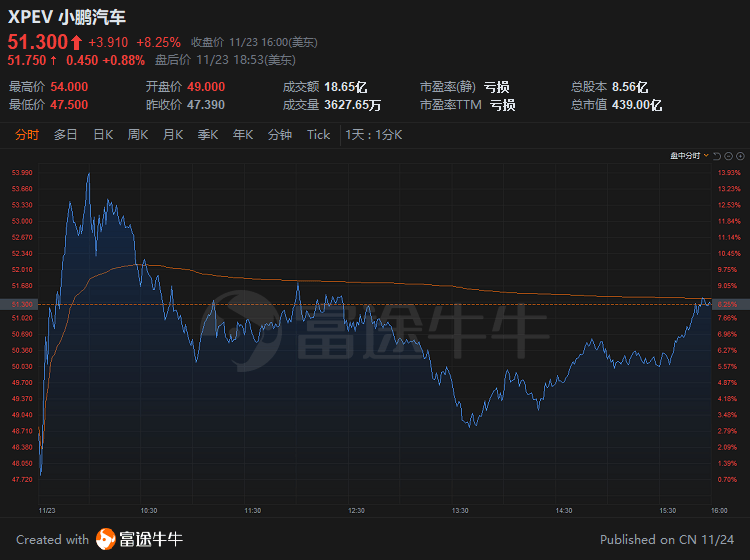Click the 14:30 time axis label

564,510
